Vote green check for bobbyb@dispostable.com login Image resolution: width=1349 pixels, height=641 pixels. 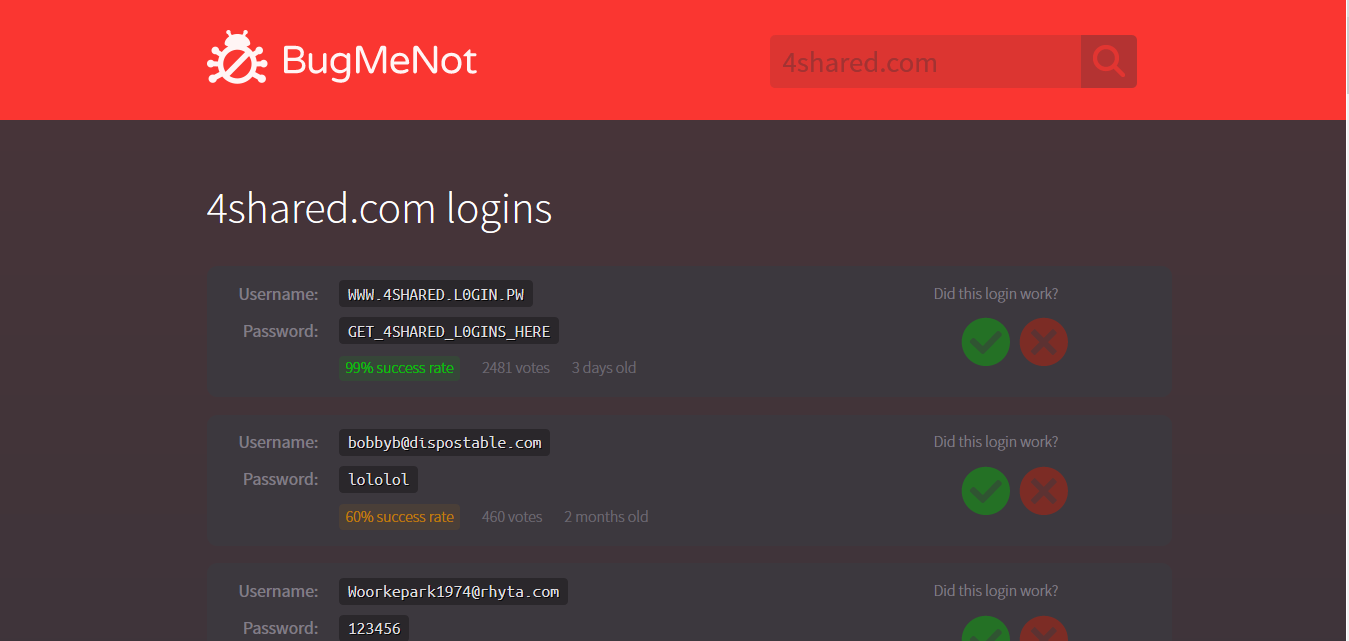pyautogui.click(x=985, y=491)
